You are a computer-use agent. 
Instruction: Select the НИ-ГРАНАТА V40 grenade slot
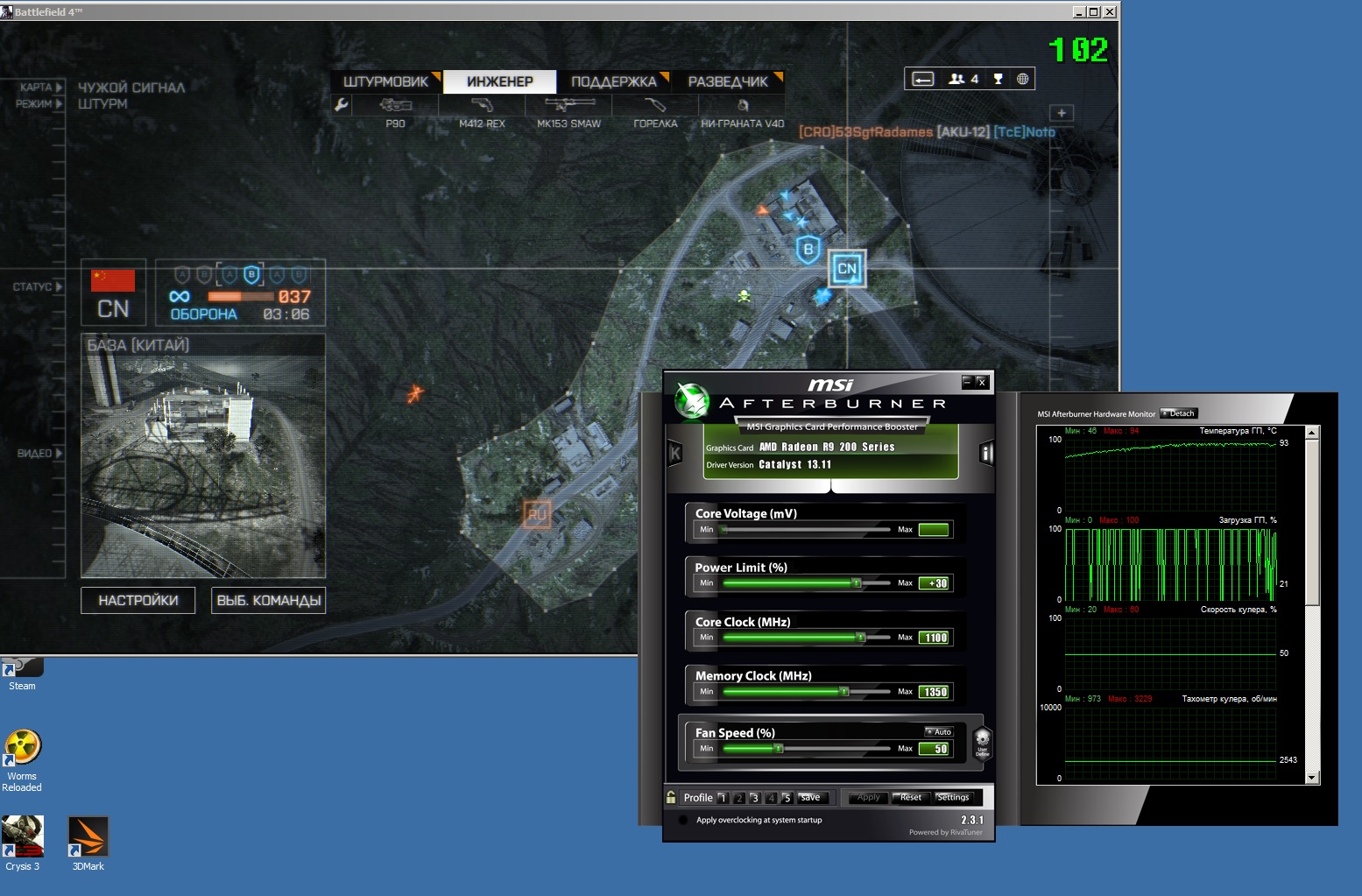pos(742,112)
